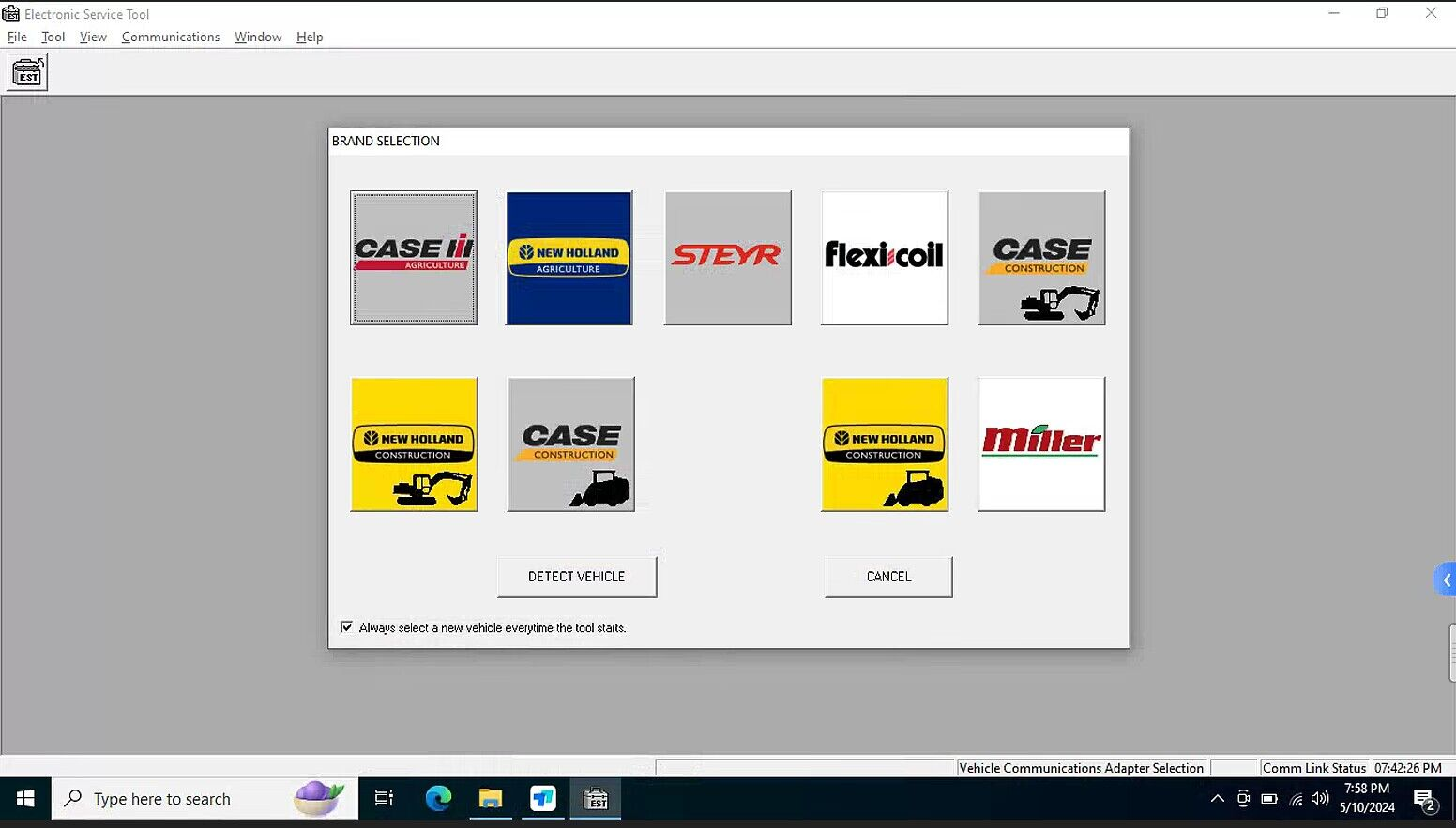Choose the New Holland Agriculture brand tile

pyautogui.click(x=569, y=258)
